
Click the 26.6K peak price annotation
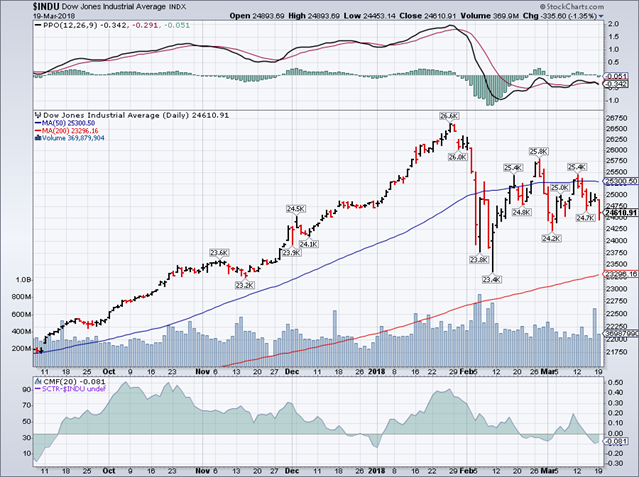click(x=449, y=116)
